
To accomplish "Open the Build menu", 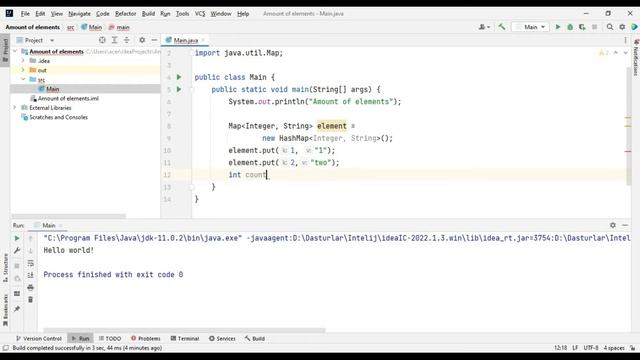I will click(x=148, y=13).
